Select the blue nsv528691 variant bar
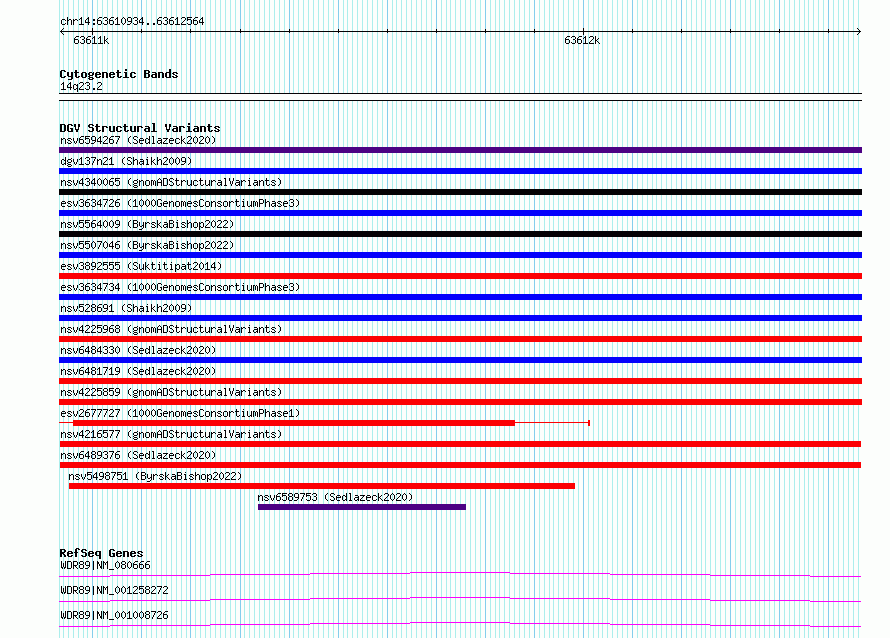The height and width of the screenshot is (638, 890). point(460,318)
